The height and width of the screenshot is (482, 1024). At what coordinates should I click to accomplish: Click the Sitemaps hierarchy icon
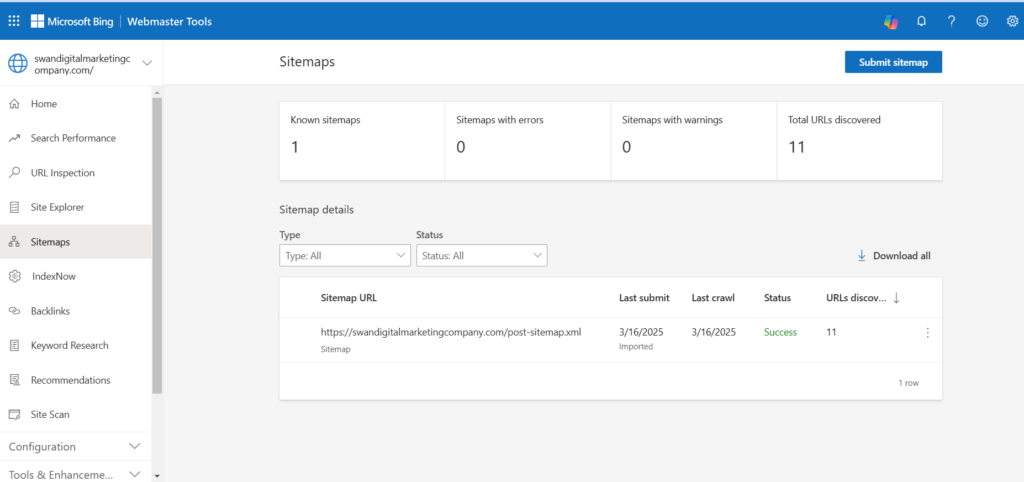point(14,242)
